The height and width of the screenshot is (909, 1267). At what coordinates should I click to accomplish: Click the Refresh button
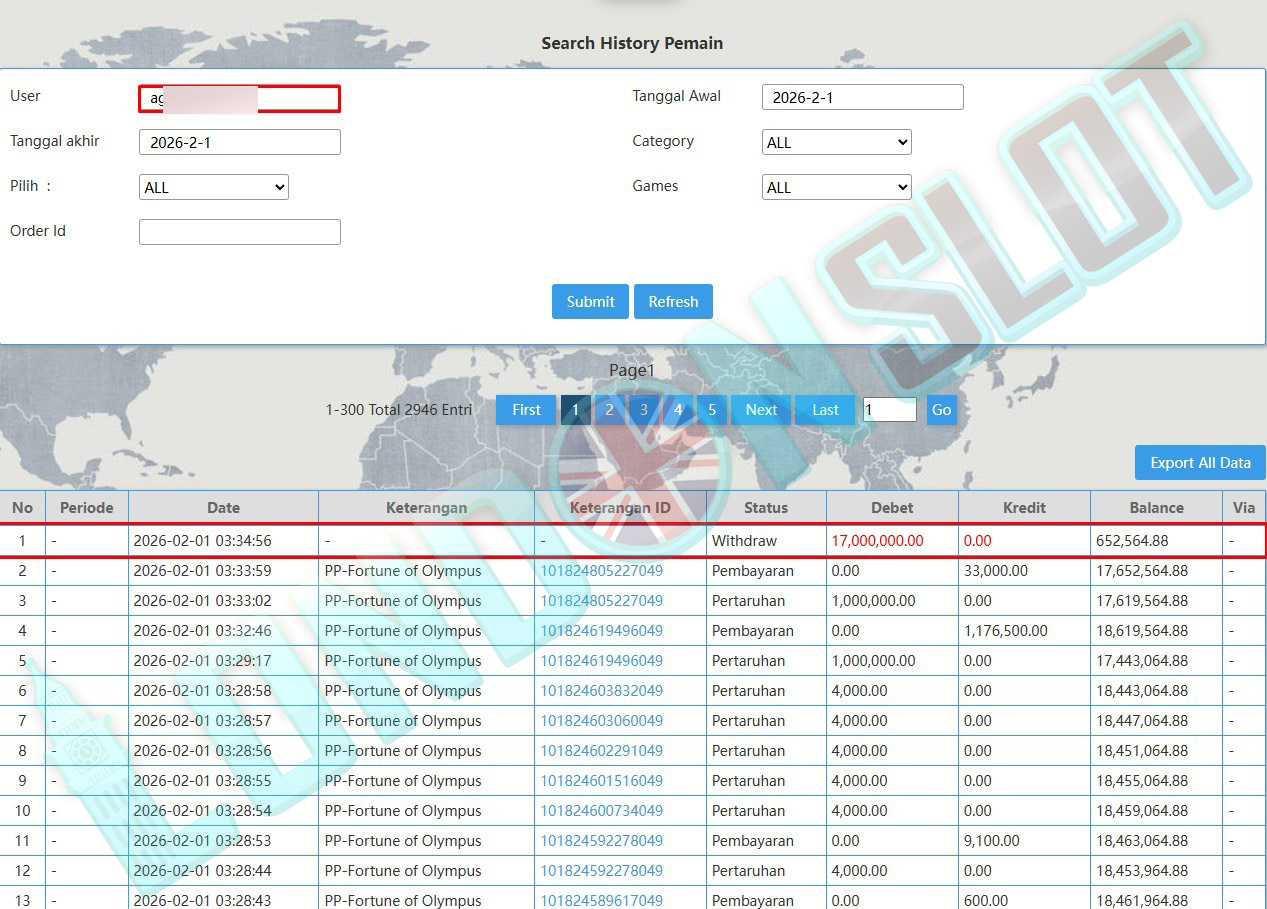point(673,302)
